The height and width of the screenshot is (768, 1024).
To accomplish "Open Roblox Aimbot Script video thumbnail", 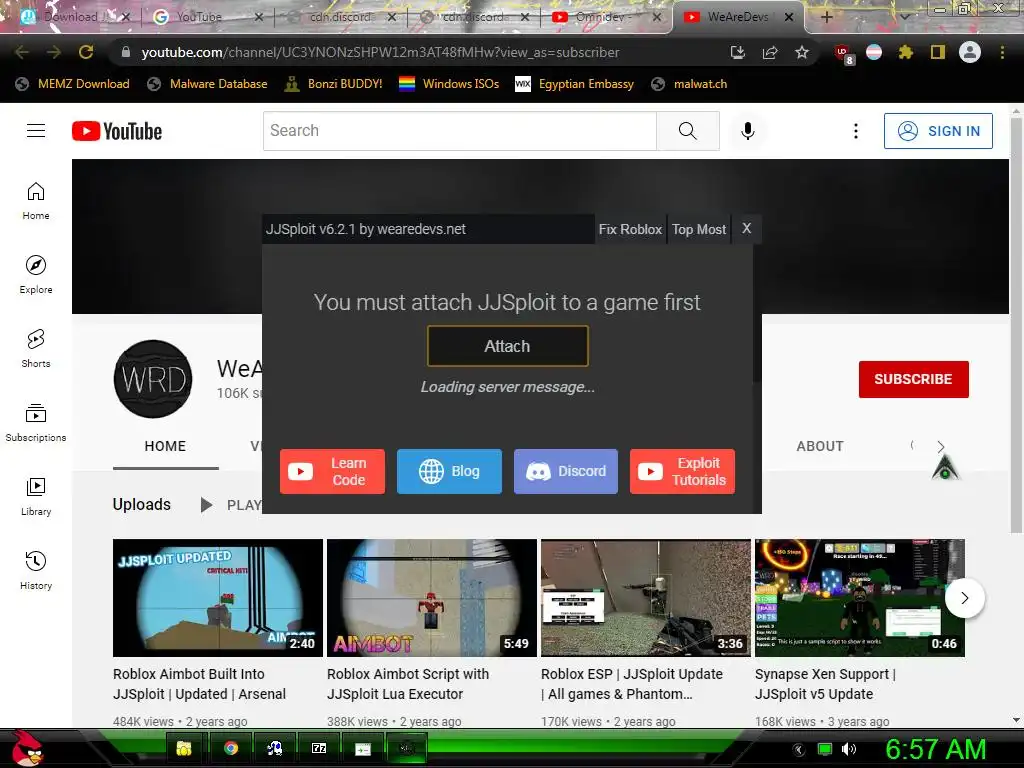I will 432,598.
